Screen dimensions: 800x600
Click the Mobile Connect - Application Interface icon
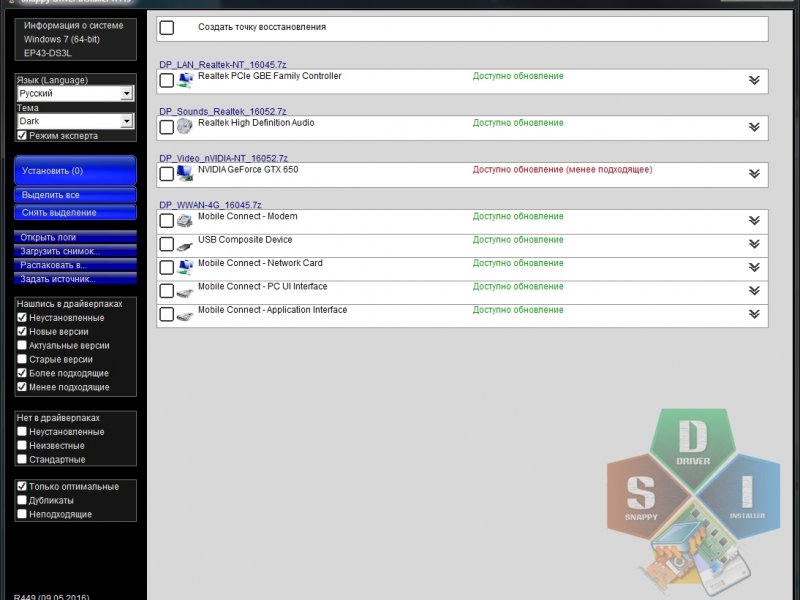pyautogui.click(x=185, y=316)
